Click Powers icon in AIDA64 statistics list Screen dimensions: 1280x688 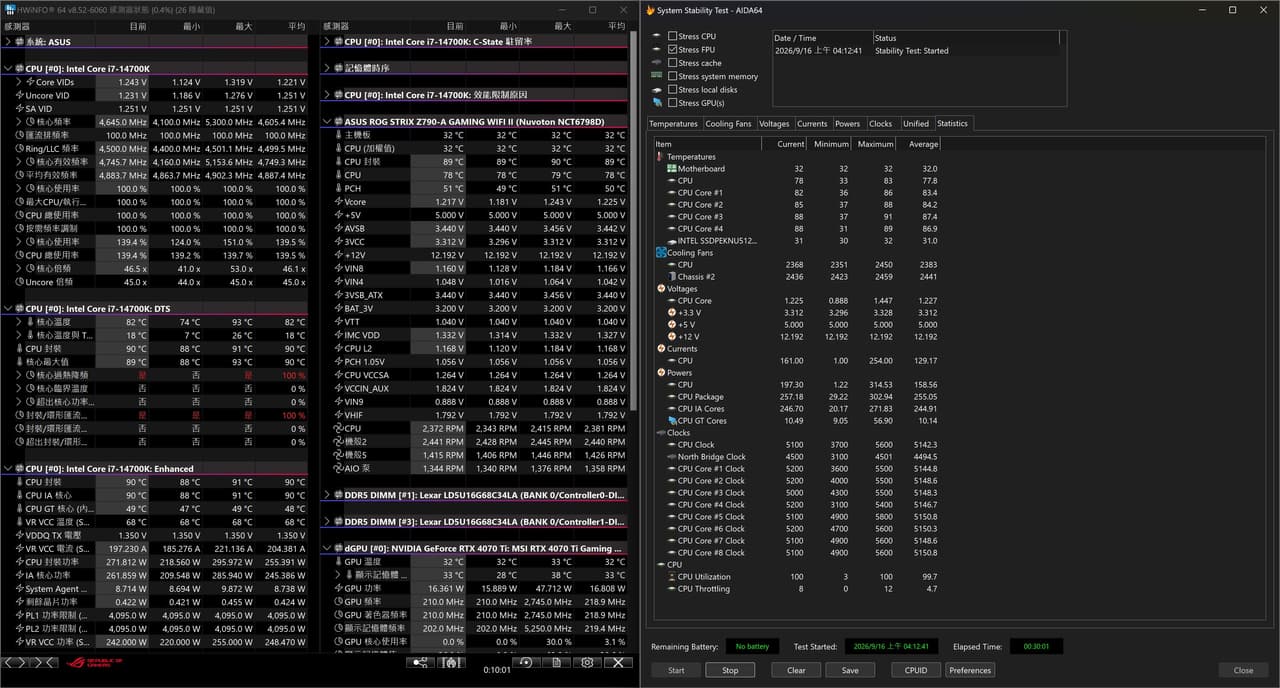(661, 373)
